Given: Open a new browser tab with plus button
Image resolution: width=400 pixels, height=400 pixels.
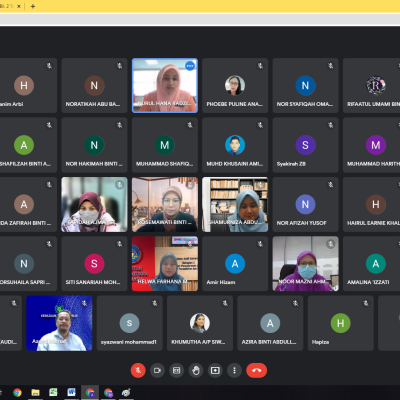Looking at the screenshot, I should [x=33, y=6].
